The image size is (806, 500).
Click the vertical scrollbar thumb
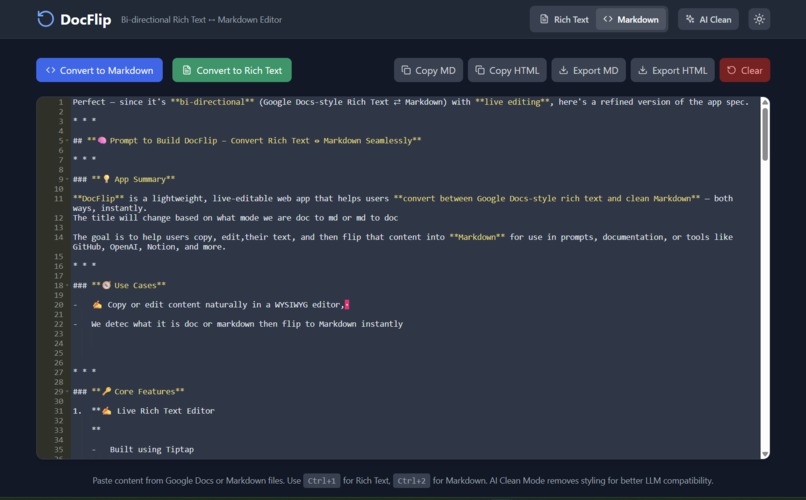765,134
